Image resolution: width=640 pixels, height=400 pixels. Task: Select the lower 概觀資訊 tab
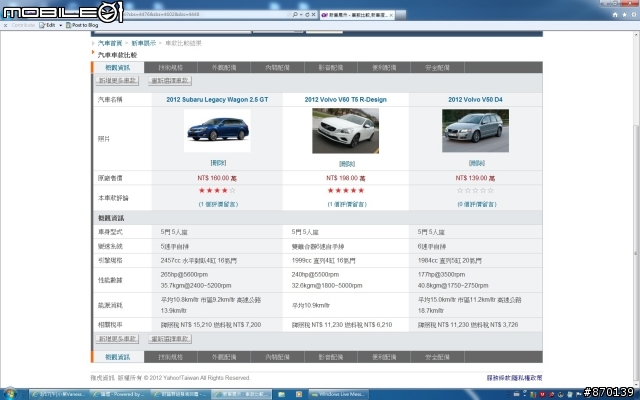(118, 357)
